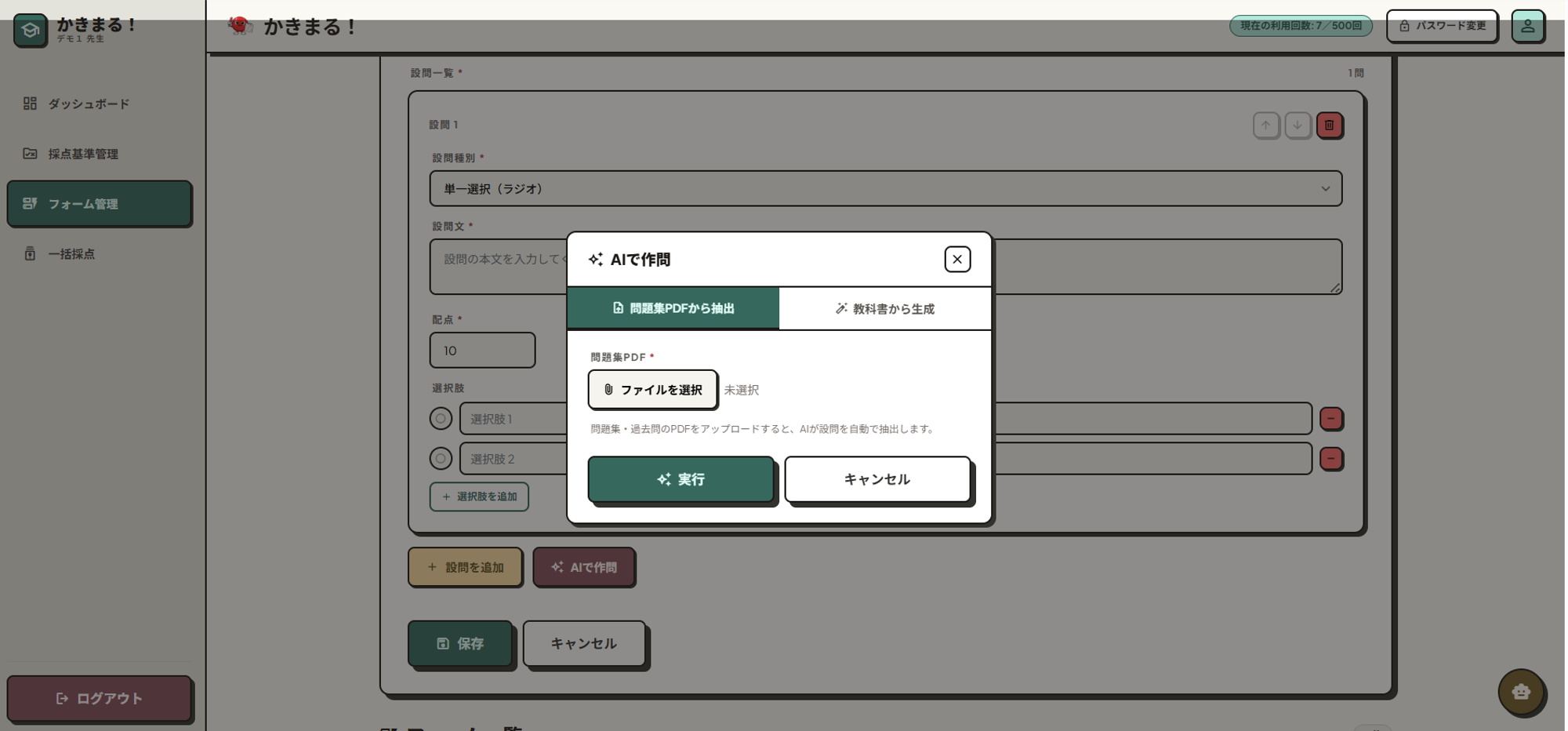Open ダッシュボード in the sidebar

100,104
